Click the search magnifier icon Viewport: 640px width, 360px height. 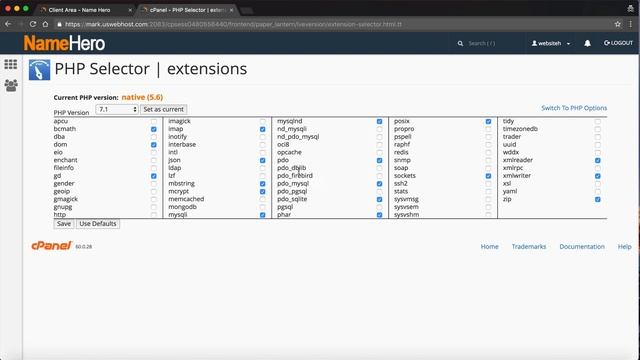(x=460, y=43)
